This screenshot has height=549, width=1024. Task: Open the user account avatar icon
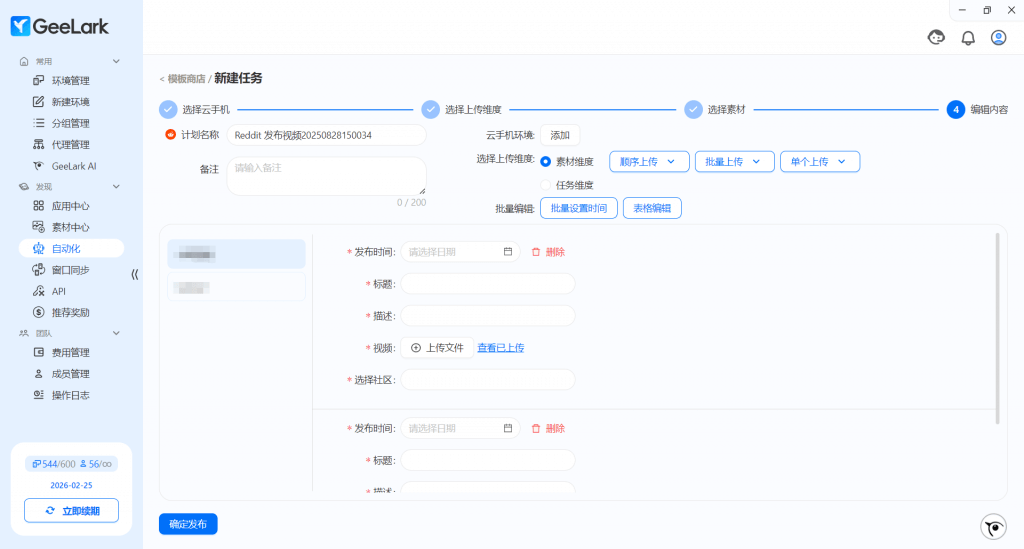click(x=998, y=38)
